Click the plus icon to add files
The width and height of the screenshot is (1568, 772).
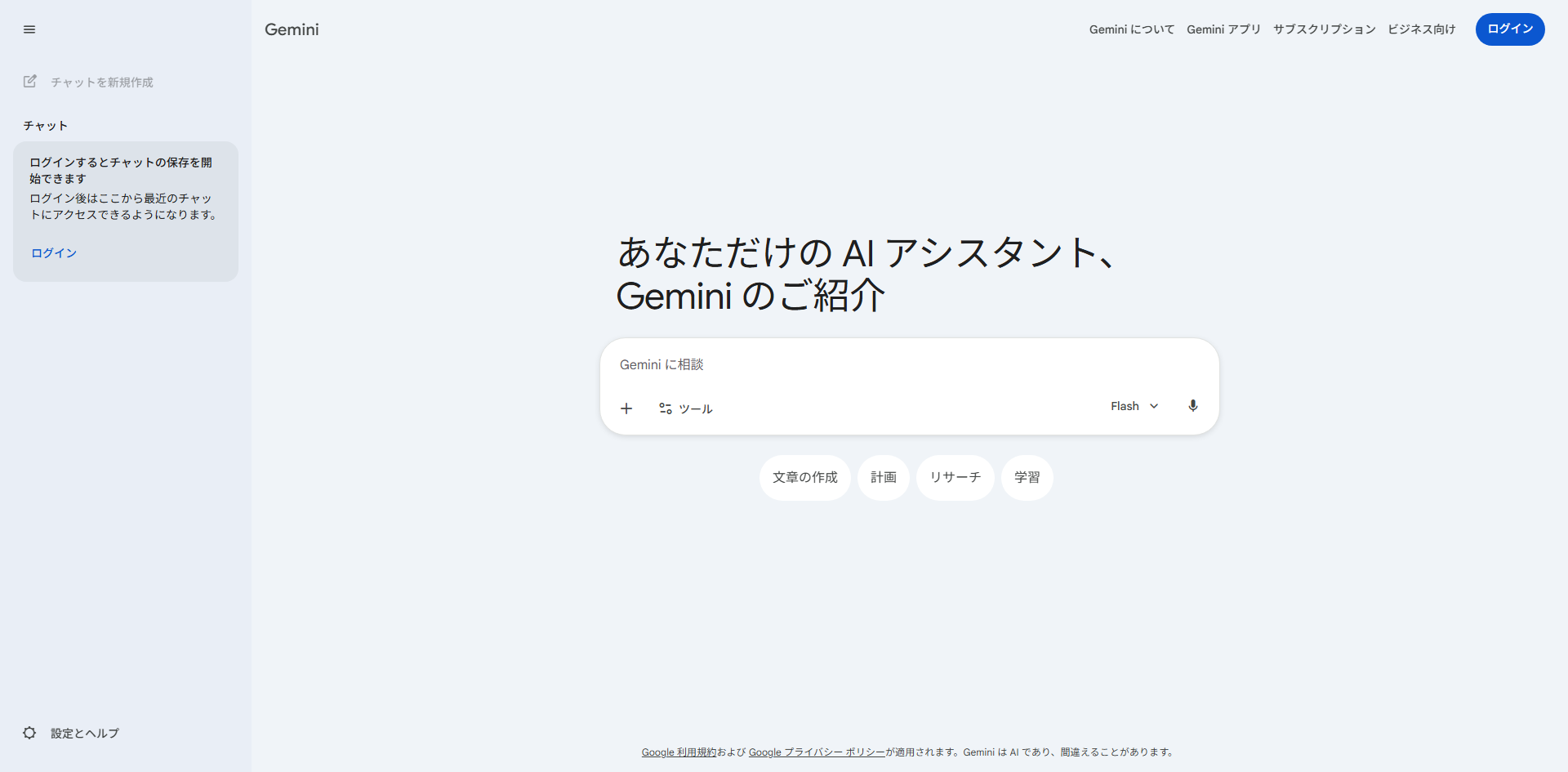point(626,408)
